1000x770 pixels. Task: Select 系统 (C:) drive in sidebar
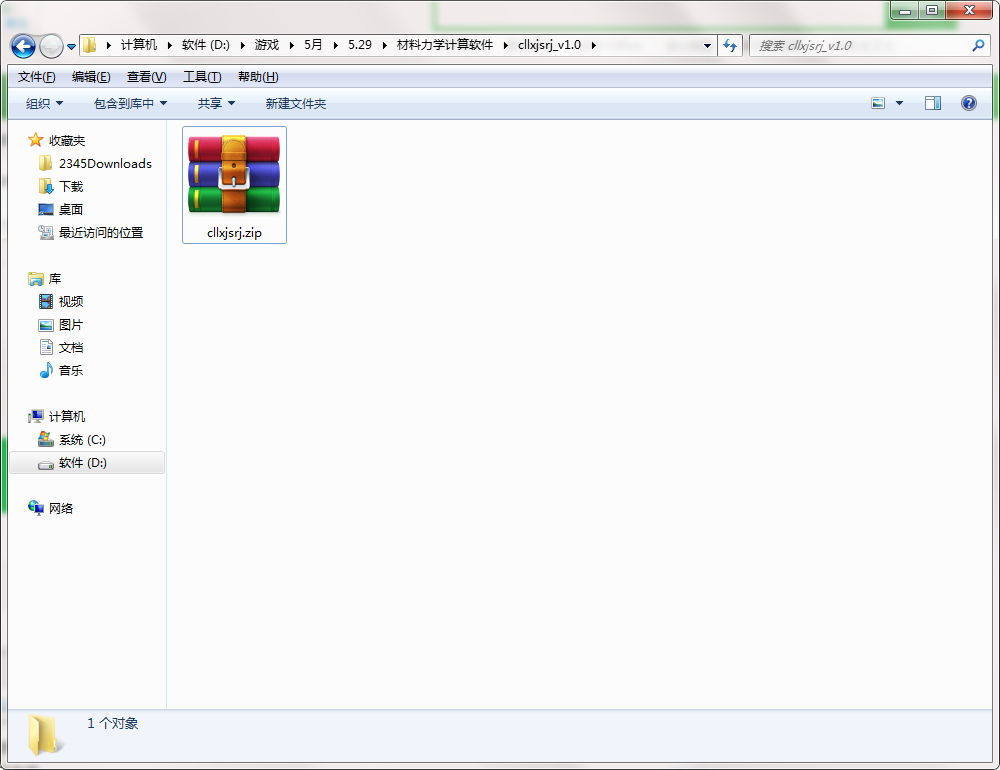[81, 440]
